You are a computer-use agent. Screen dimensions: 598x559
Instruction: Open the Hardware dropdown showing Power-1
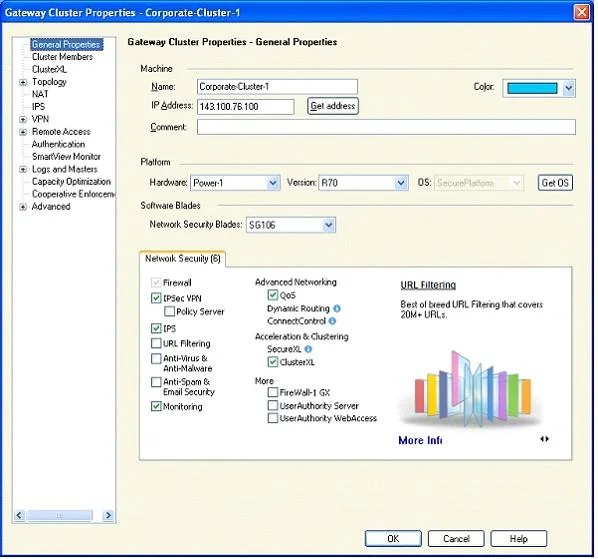235,183
